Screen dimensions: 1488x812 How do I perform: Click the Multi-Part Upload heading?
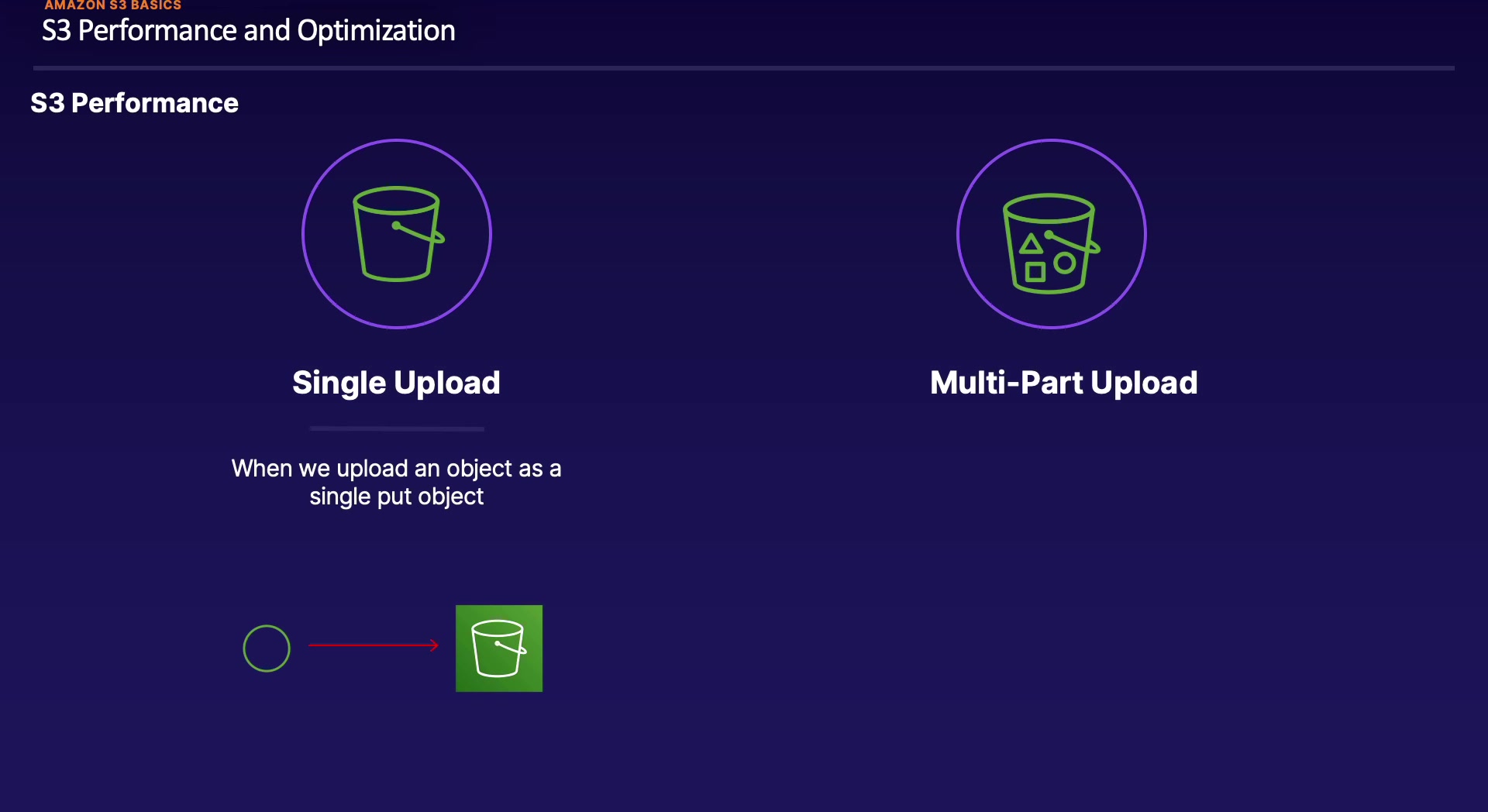tap(1064, 383)
